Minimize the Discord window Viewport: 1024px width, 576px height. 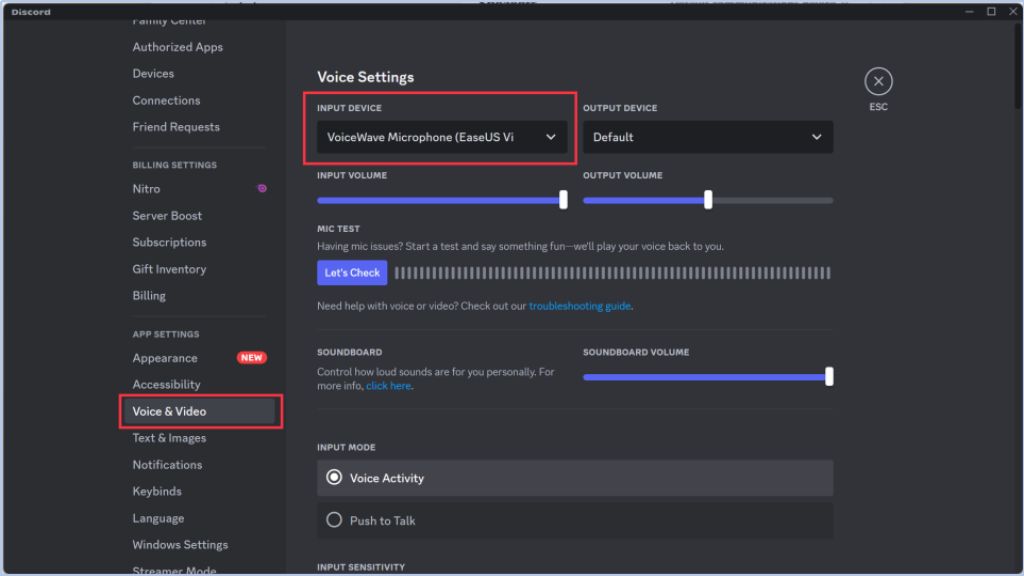click(969, 11)
